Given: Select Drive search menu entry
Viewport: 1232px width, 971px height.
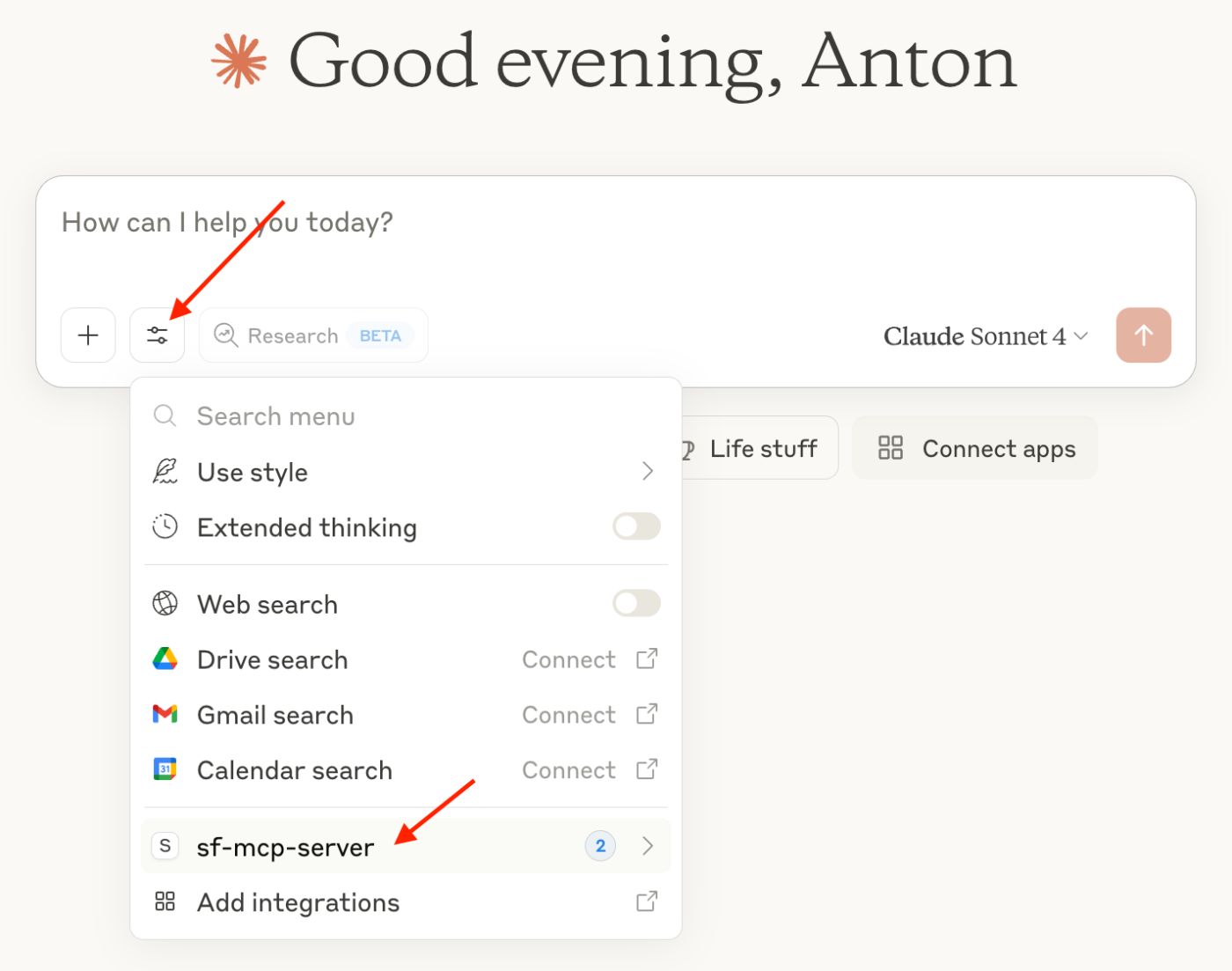Looking at the screenshot, I should pos(406,658).
